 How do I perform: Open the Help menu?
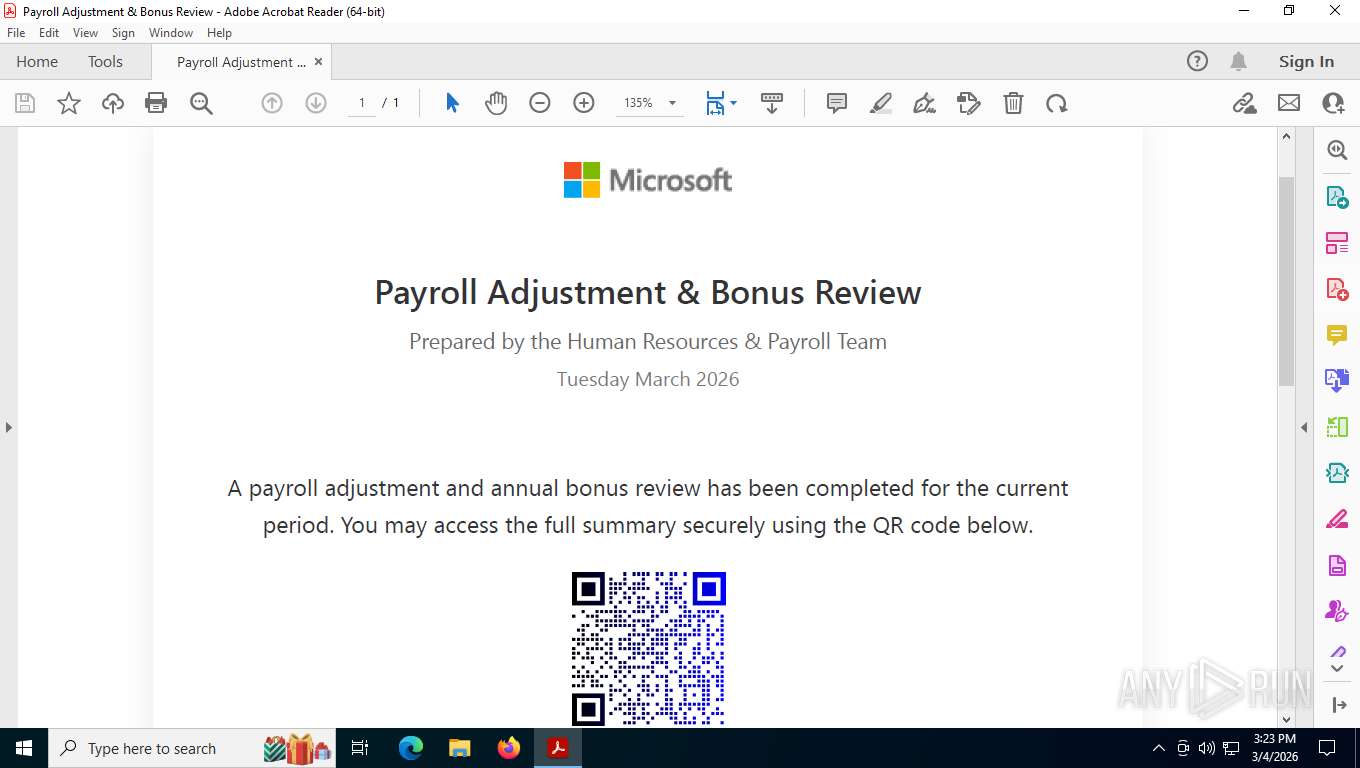(x=219, y=33)
